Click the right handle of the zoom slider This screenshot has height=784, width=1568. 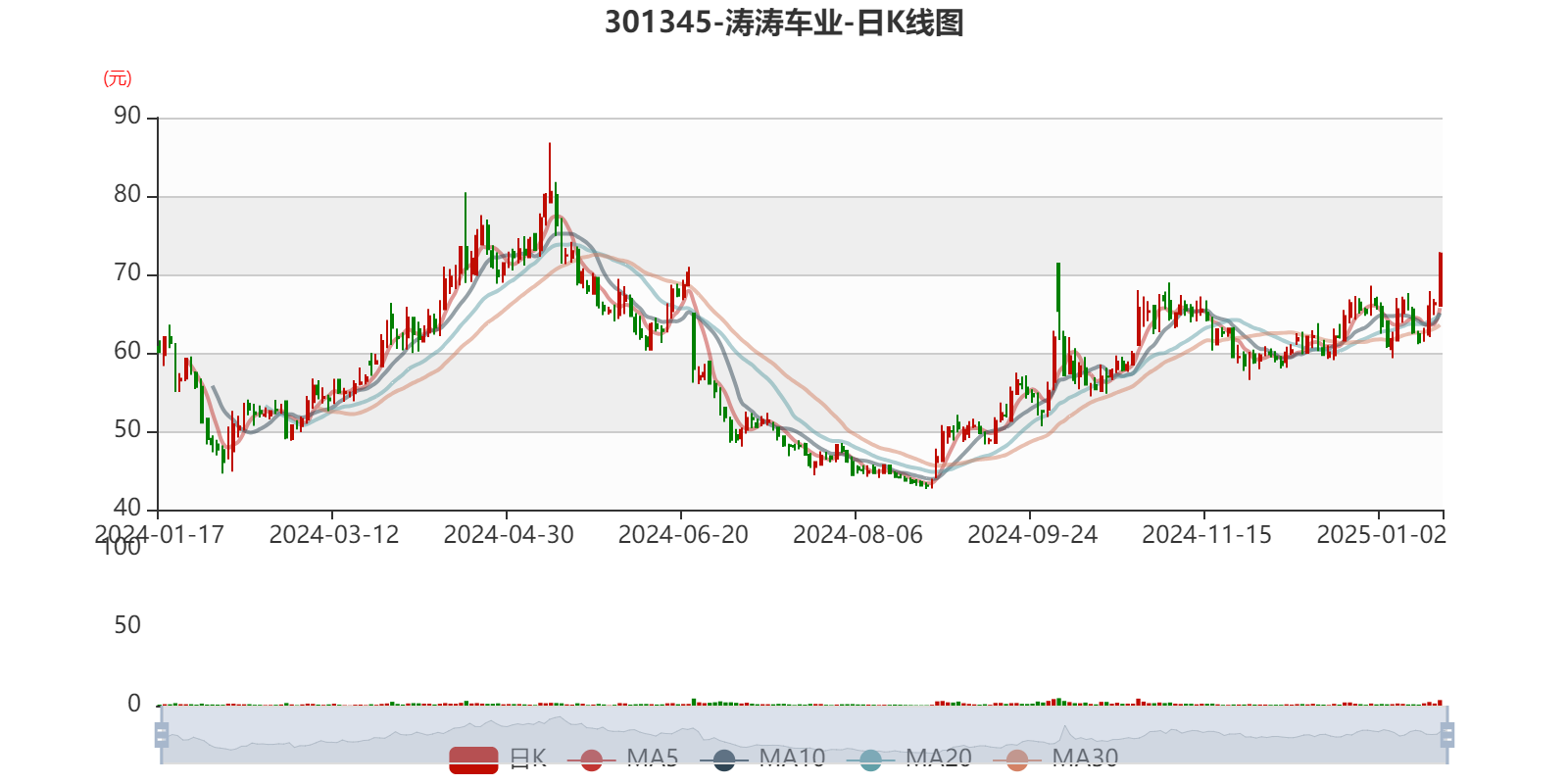pyautogui.click(x=1446, y=735)
